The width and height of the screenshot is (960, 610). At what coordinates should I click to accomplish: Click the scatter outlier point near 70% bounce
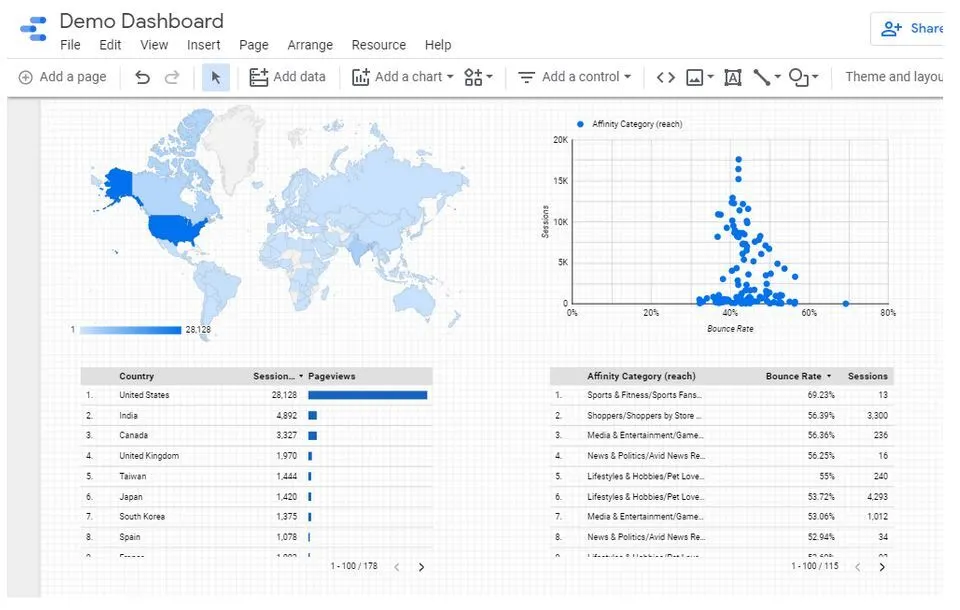pyautogui.click(x=846, y=304)
